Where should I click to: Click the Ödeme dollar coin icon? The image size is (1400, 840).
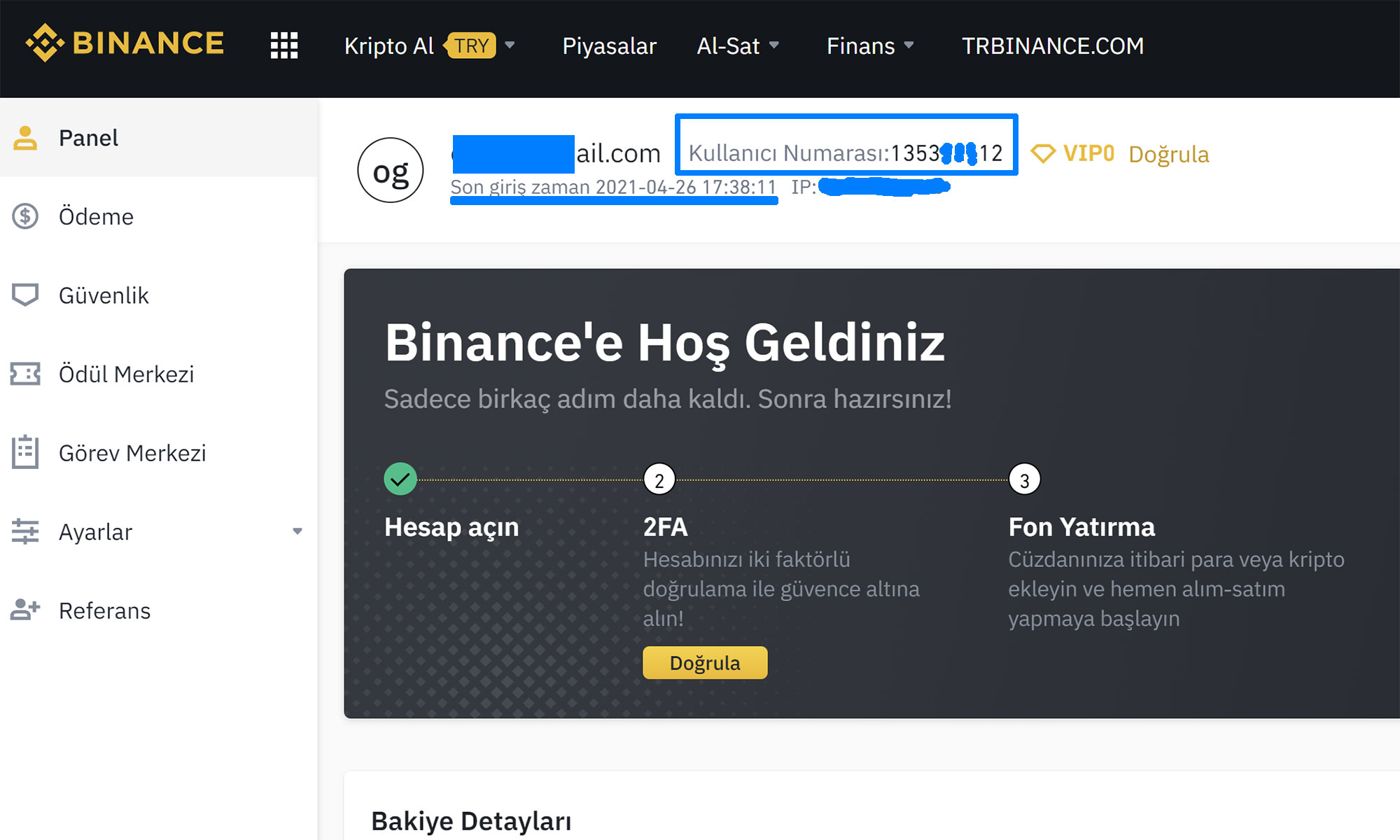(25, 216)
